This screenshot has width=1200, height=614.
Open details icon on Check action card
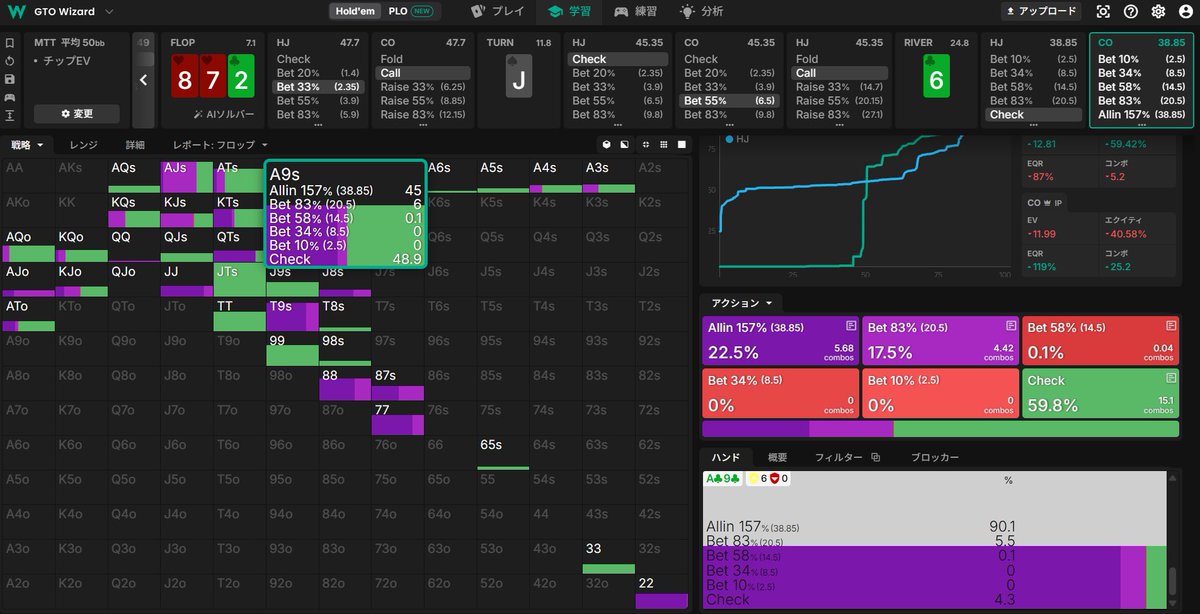(1171, 379)
